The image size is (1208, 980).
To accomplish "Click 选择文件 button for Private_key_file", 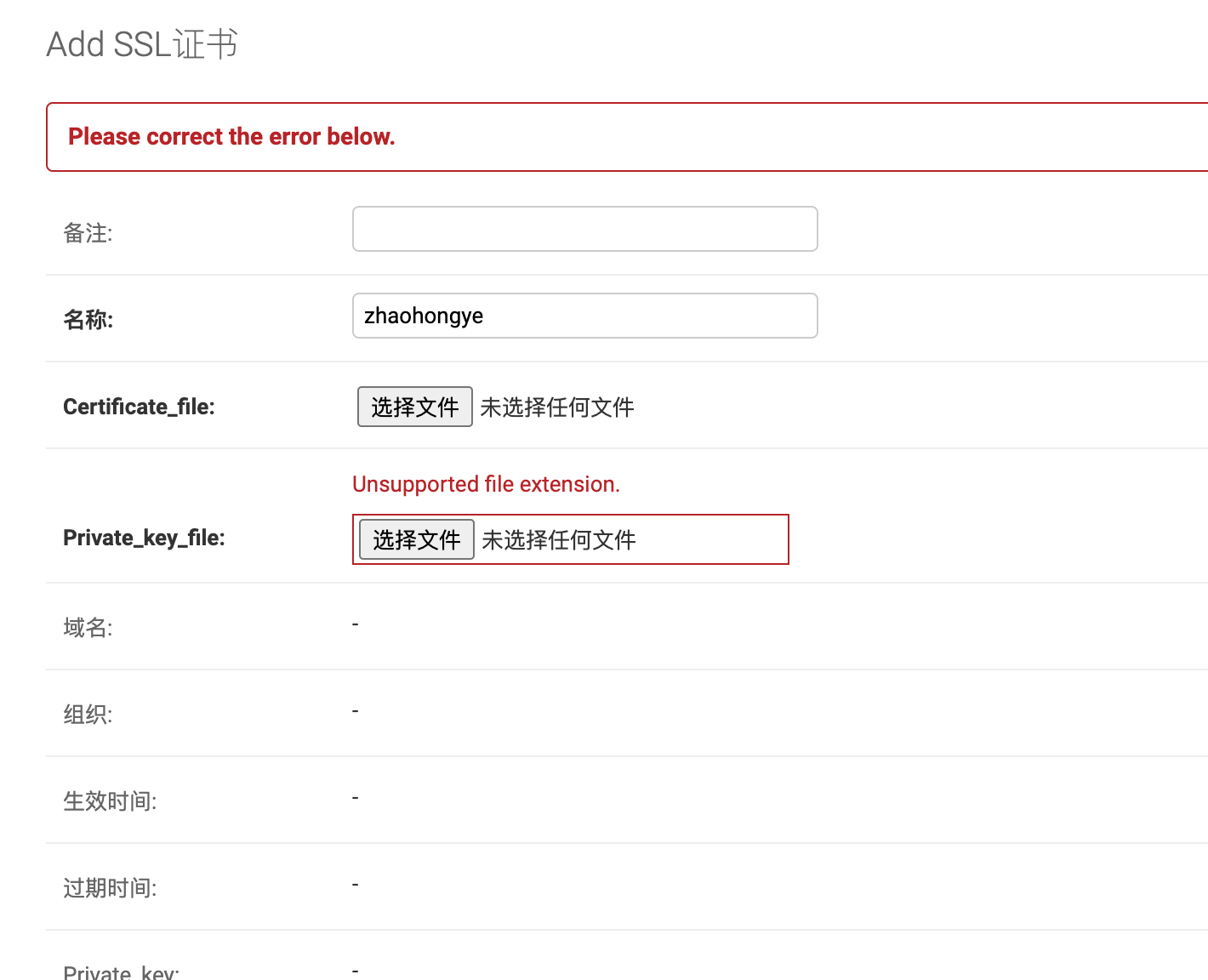I will (417, 539).
